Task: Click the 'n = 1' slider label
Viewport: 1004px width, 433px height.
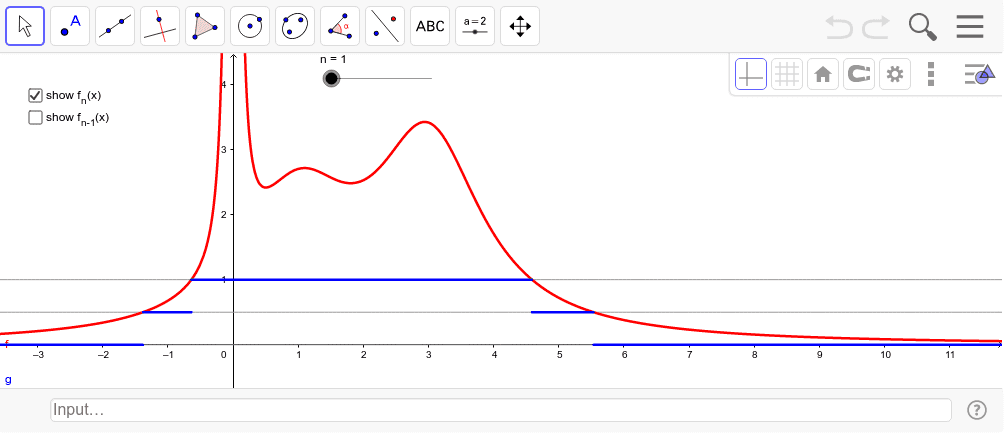Action: 333,60
